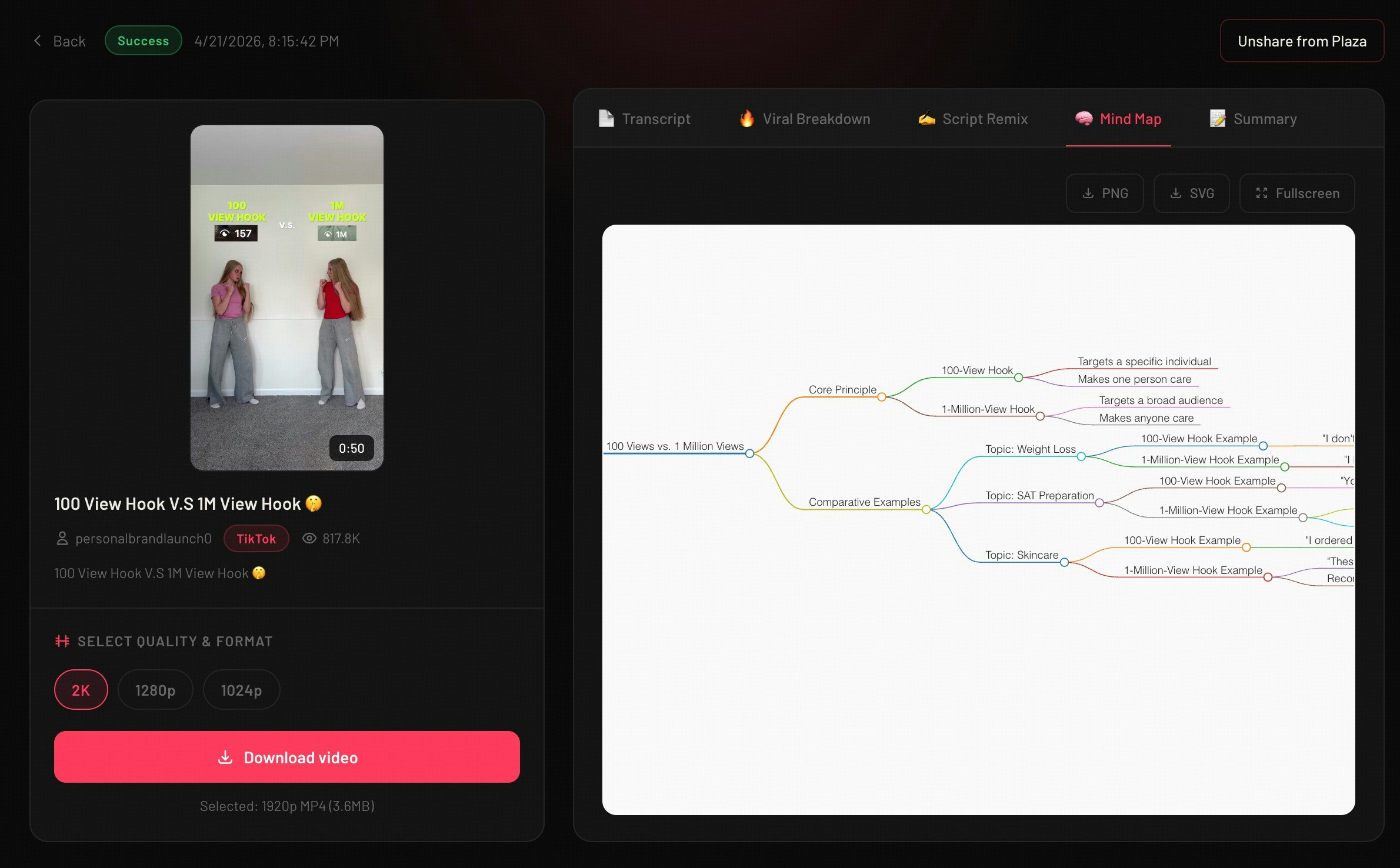This screenshot has height=868, width=1400.
Task: Open mind map in Fullscreen
Action: coord(1297,193)
